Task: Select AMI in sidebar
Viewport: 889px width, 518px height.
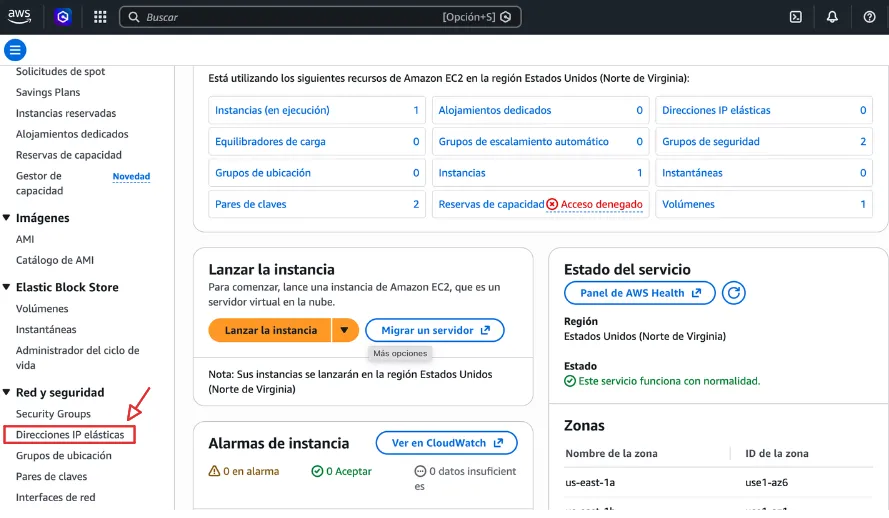Action: pos(25,239)
